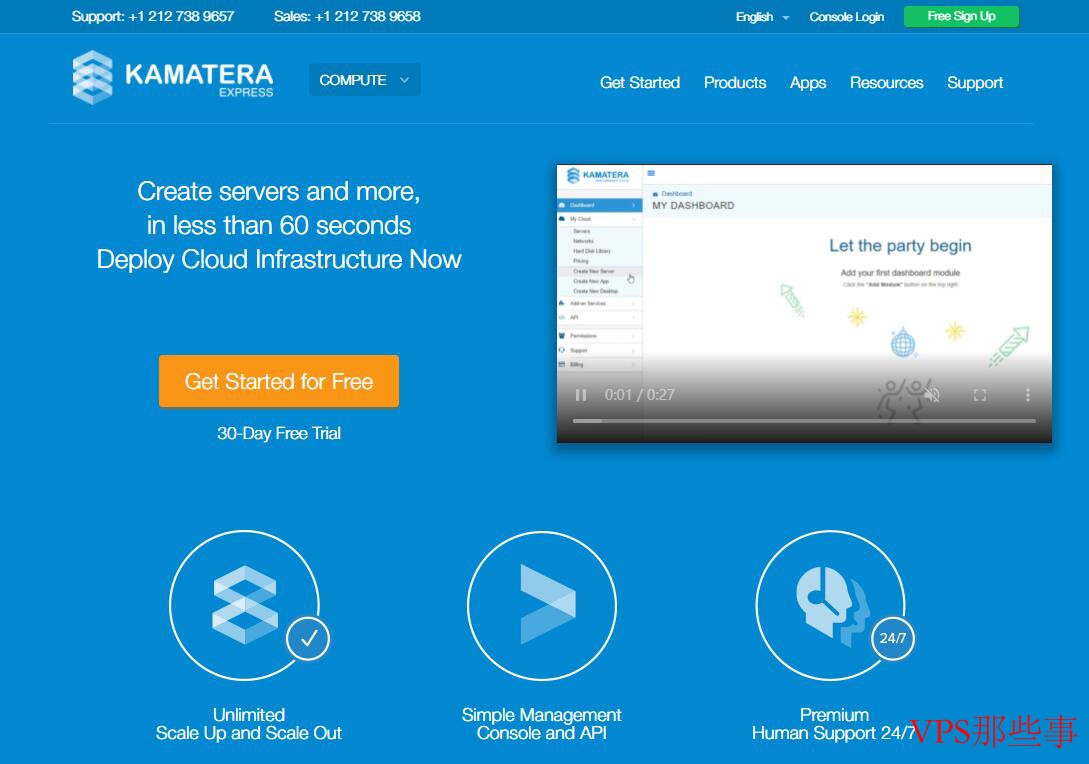The image size is (1089, 764).
Task: Pause the dashboard demo video
Action: tap(581, 395)
